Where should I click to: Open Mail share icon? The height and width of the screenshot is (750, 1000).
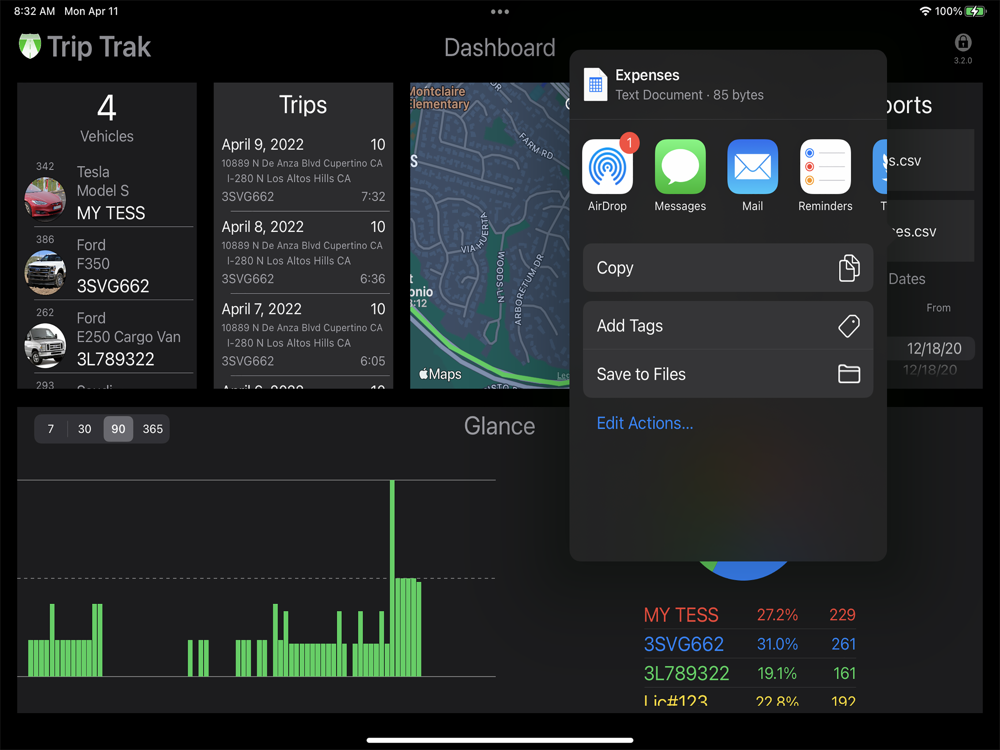(753, 166)
